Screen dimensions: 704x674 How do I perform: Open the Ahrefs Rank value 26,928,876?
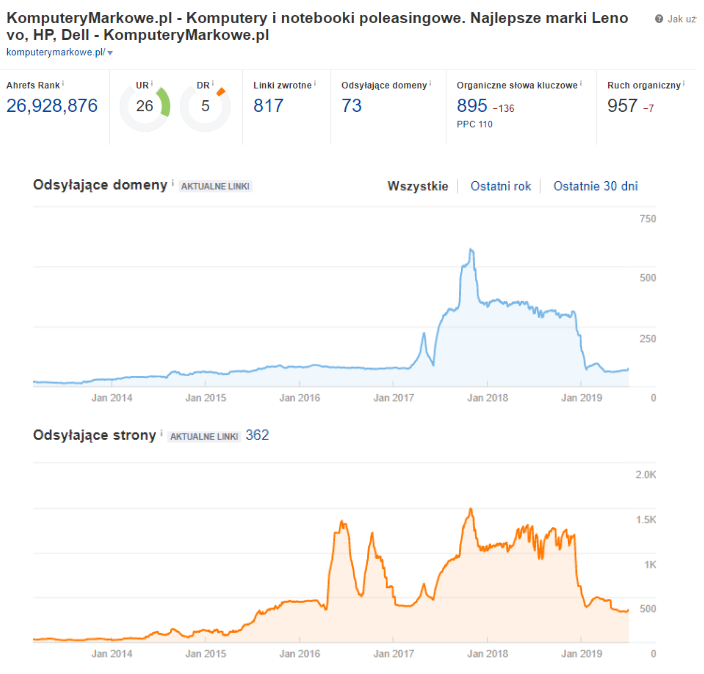click(52, 106)
